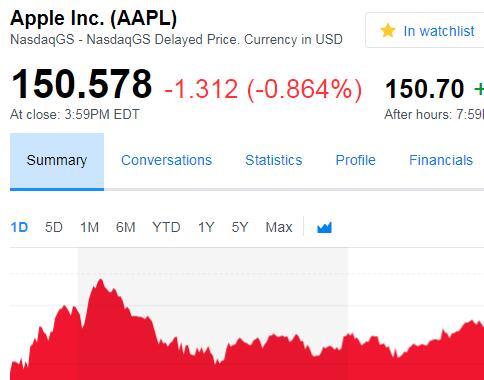Click the 150.578 closing price
Image resolution: width=484 pixels, height=380 pixels.
coord(81,84)
